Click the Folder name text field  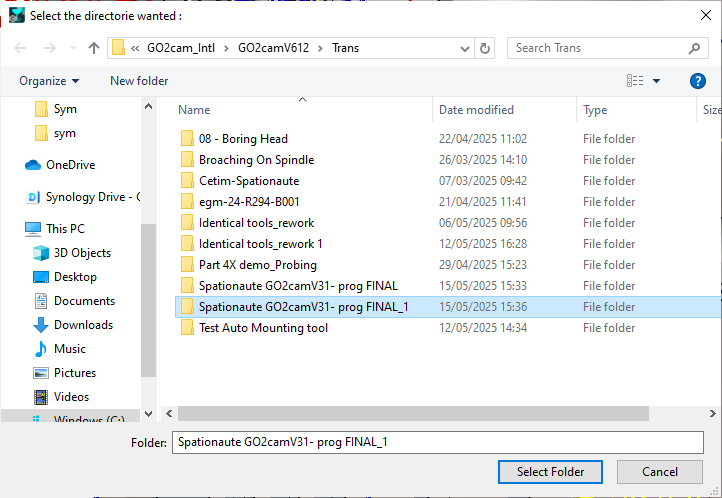(x=437, y=442)
